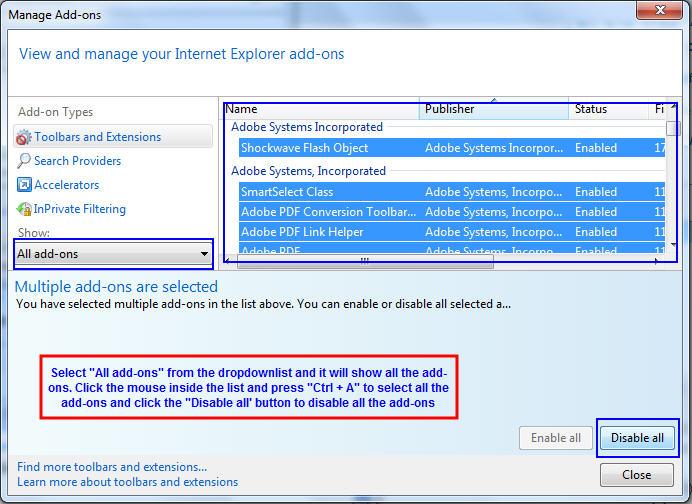The height and width of the screenshot is (504, 692).
Task: Open the Accelerators add-on type
Action: 67,184
